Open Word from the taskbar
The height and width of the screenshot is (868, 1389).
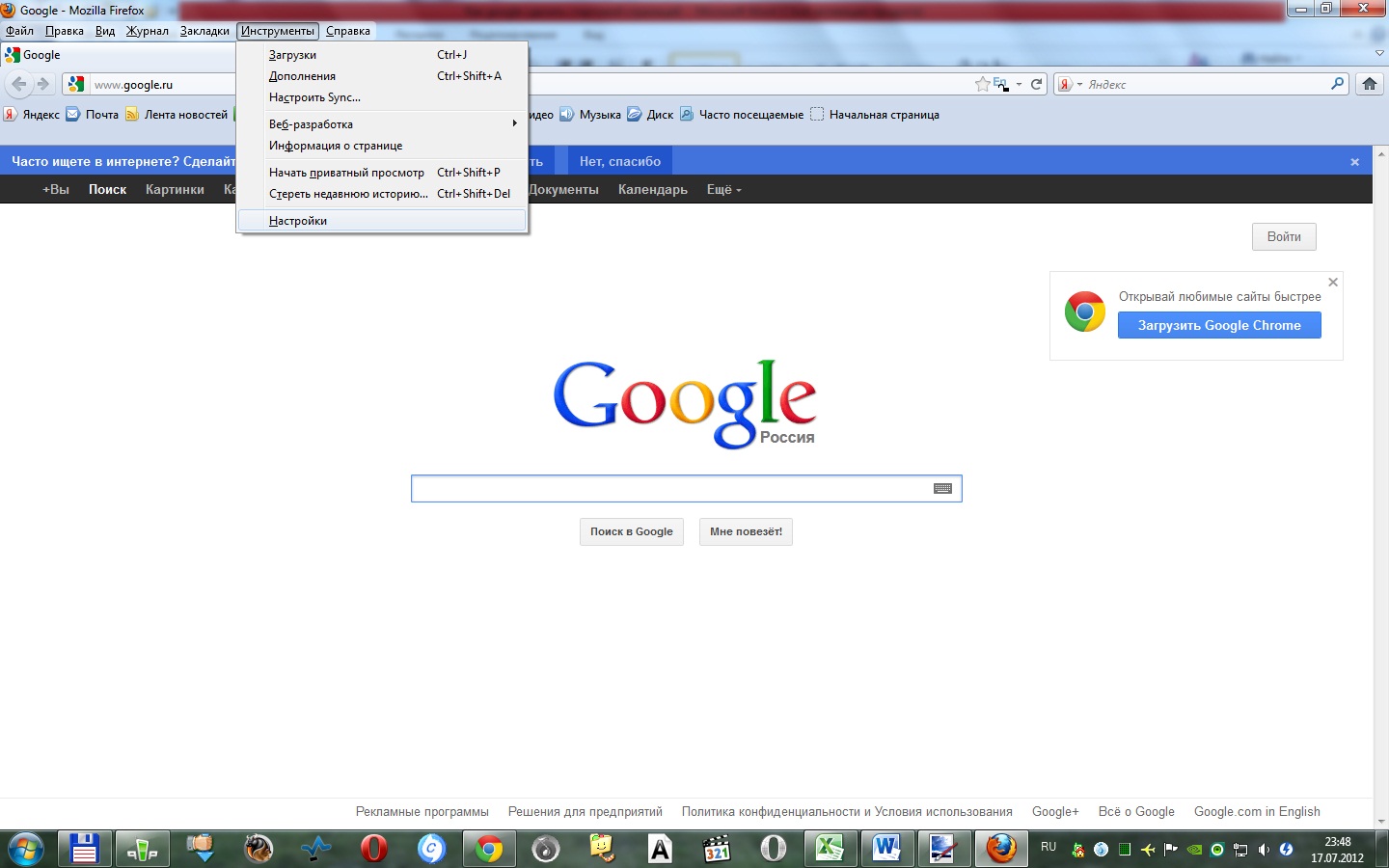[x=886, y=849]
